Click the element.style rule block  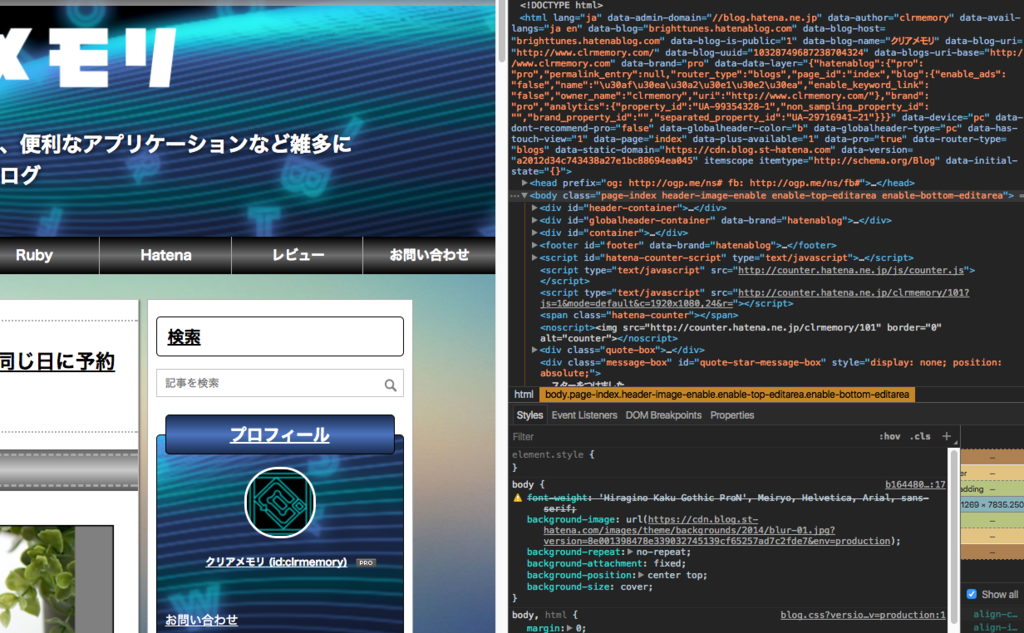click(x=553, y=461)
